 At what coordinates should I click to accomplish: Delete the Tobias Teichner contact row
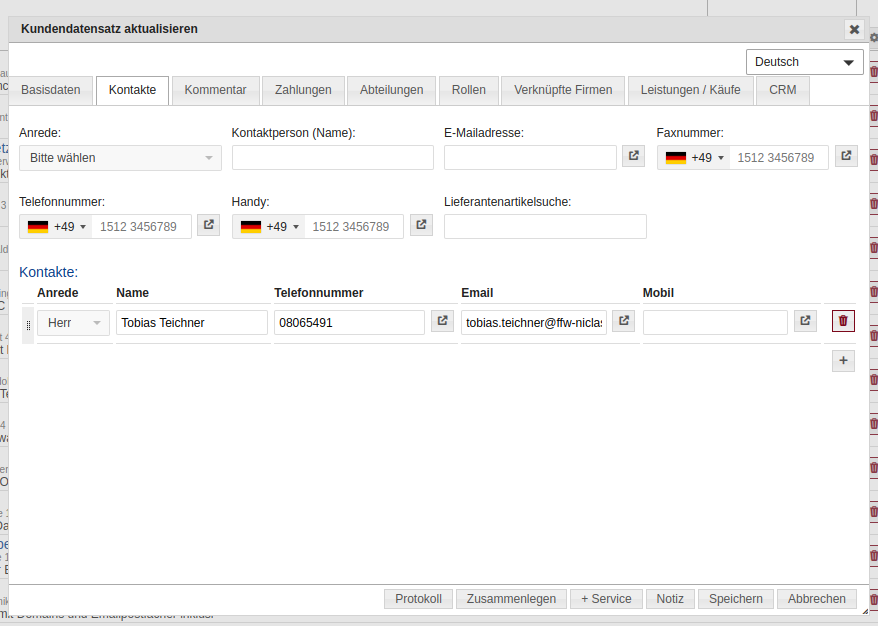click(x=843, y=321)
